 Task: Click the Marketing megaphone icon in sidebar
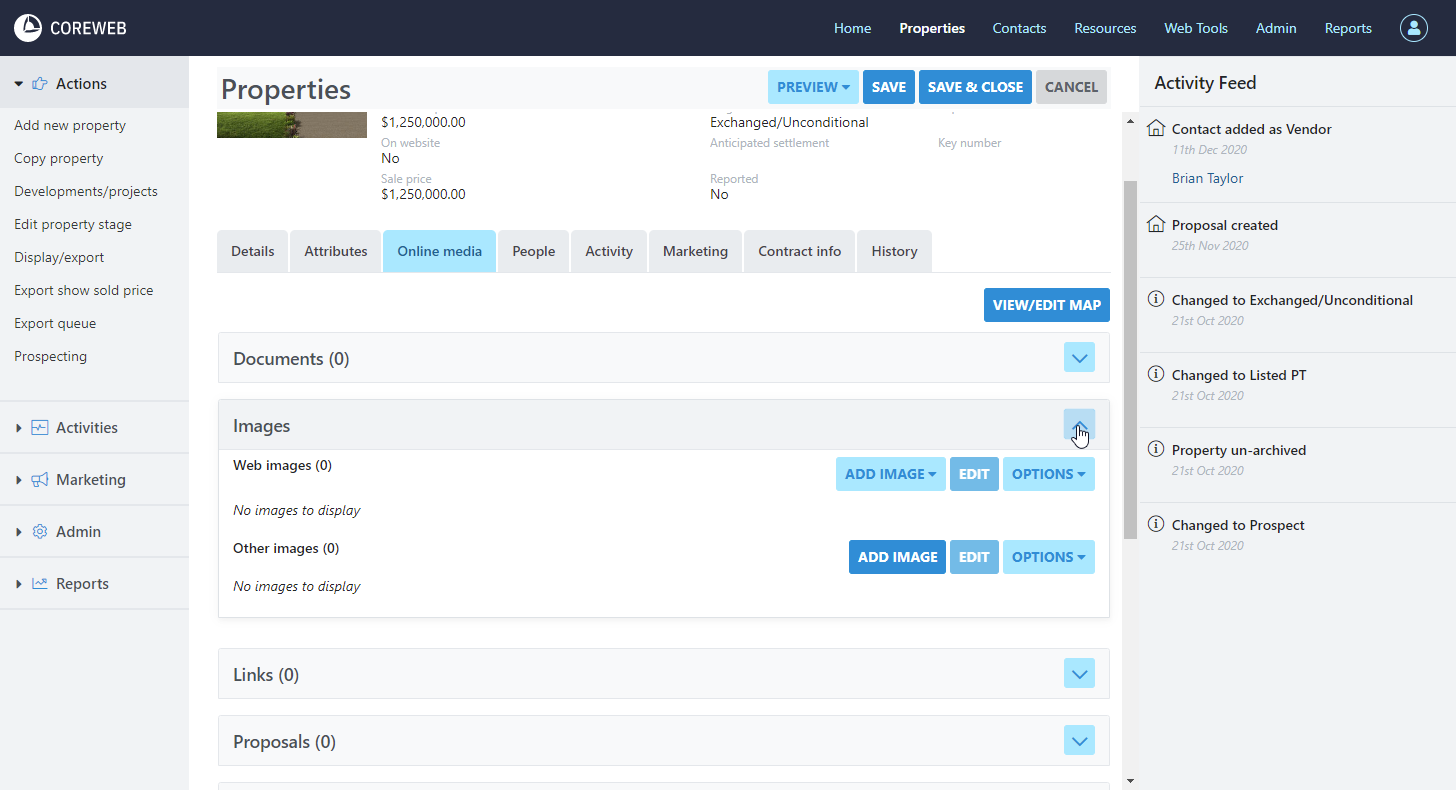pyautogui.click(x=40, y=480)
